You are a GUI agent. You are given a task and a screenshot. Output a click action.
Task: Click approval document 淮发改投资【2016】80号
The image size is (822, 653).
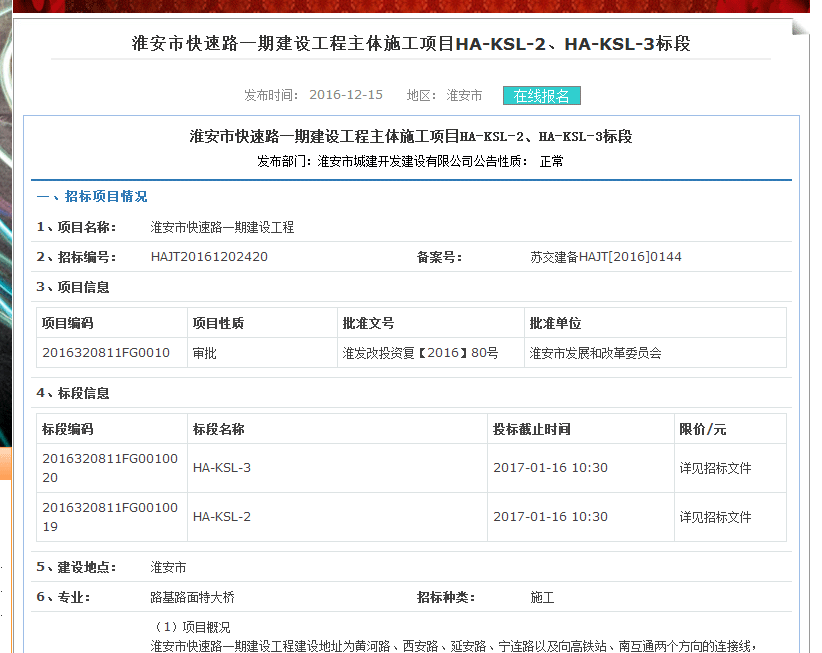(420, 353)
